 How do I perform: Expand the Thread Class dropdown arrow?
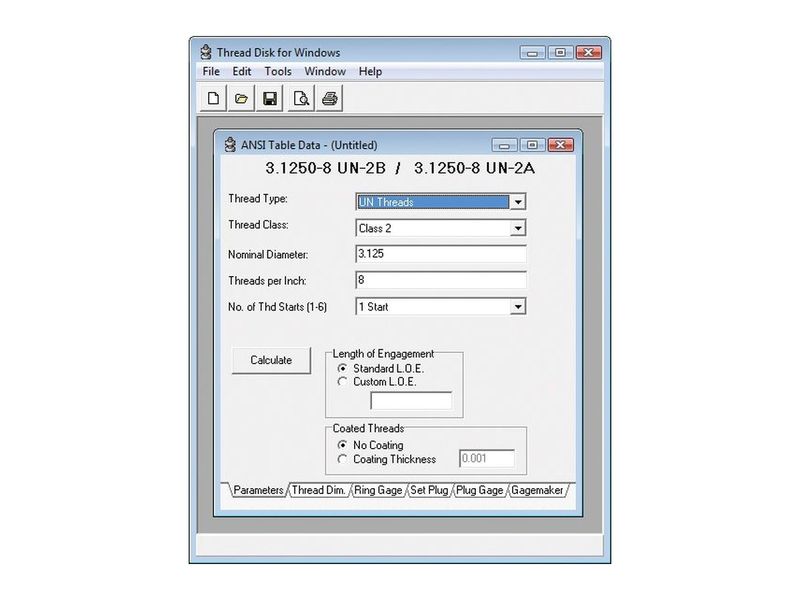coord(518,228)
